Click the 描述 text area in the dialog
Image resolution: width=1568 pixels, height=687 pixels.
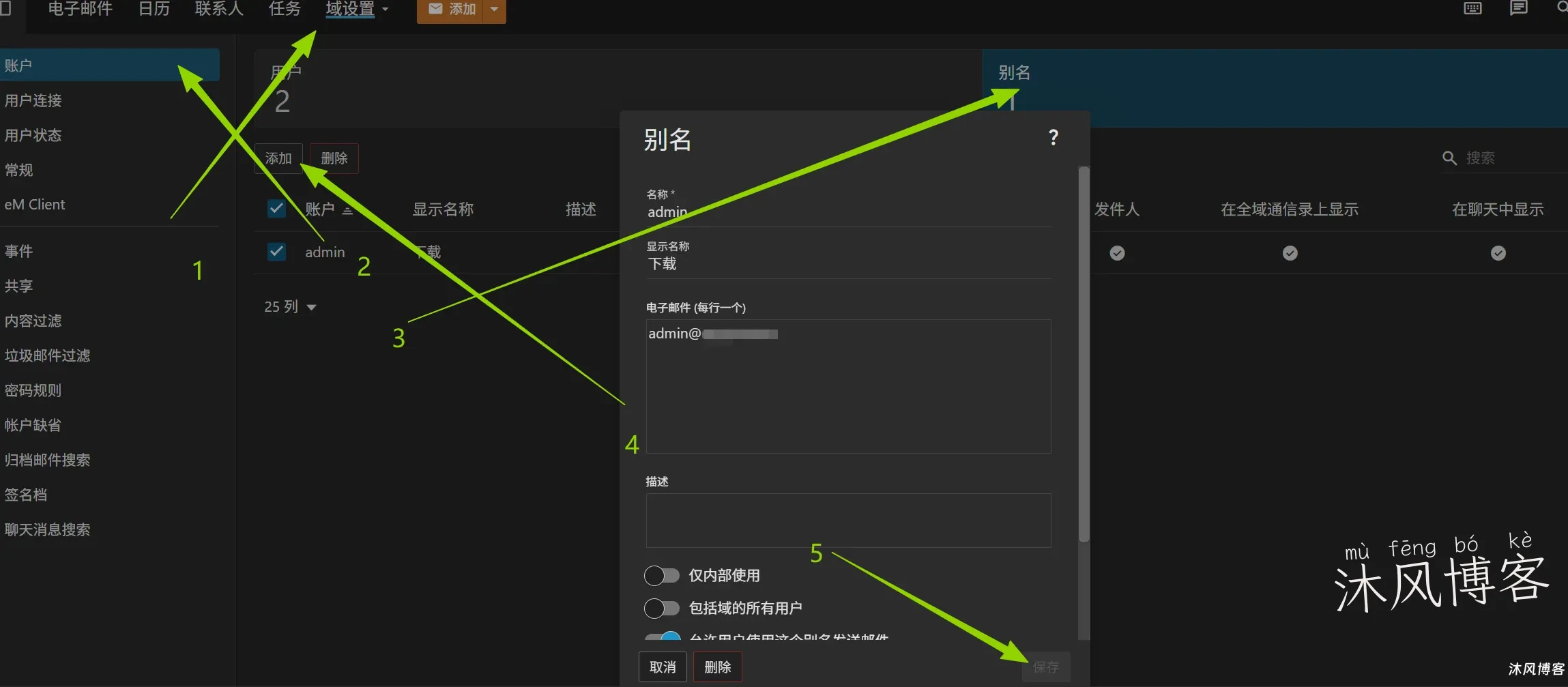pyautogui.click(x=849, y=521)
